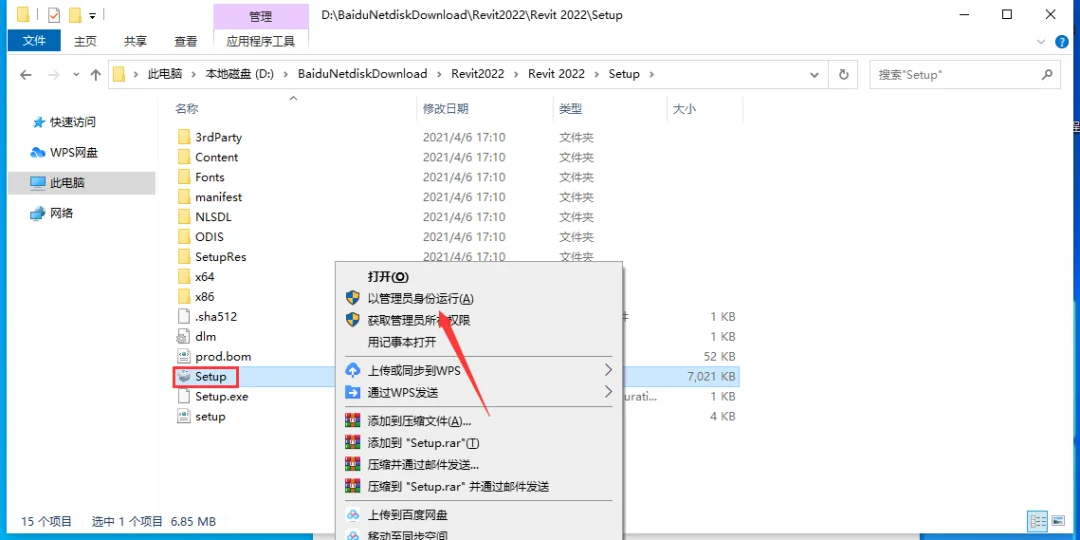Refresh the current folder view

[x=843, y=74]
